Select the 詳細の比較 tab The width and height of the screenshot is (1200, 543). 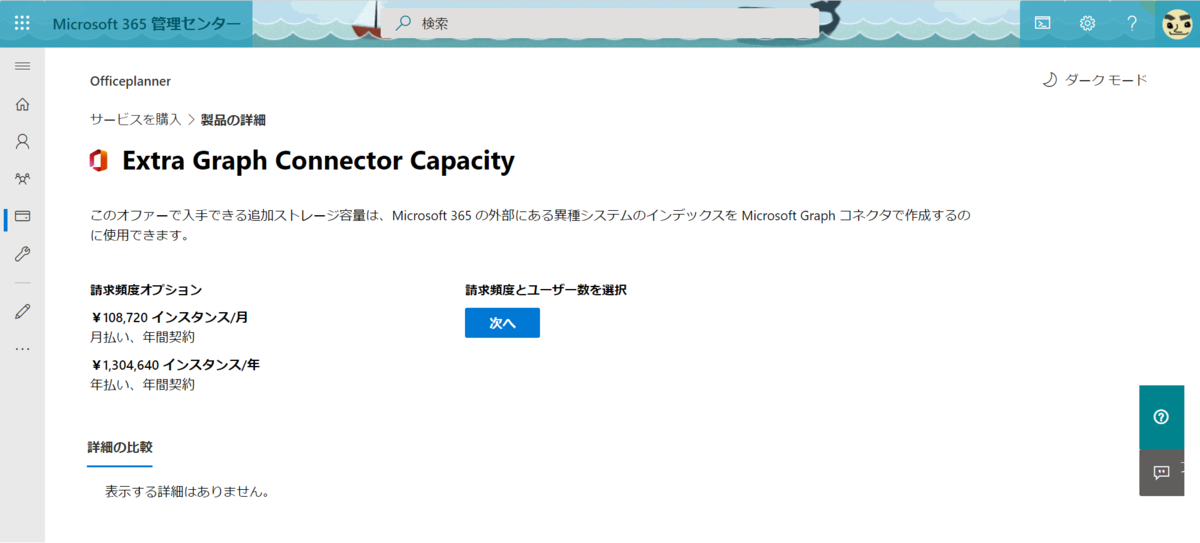coord(120,448)
